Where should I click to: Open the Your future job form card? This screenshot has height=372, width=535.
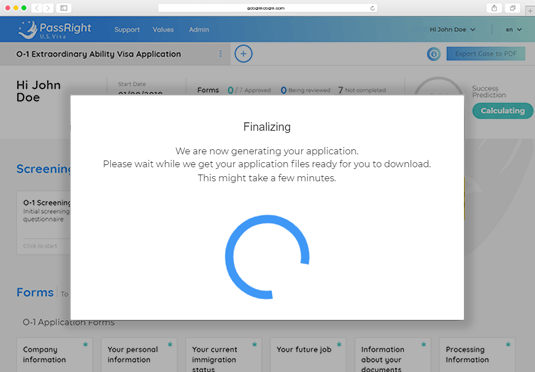(308, 355)
